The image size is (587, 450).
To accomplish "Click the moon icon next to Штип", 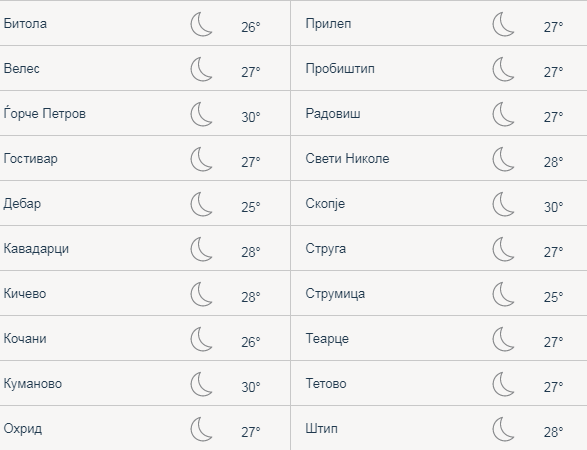I will pyautogui.click(x=504, y=429).
